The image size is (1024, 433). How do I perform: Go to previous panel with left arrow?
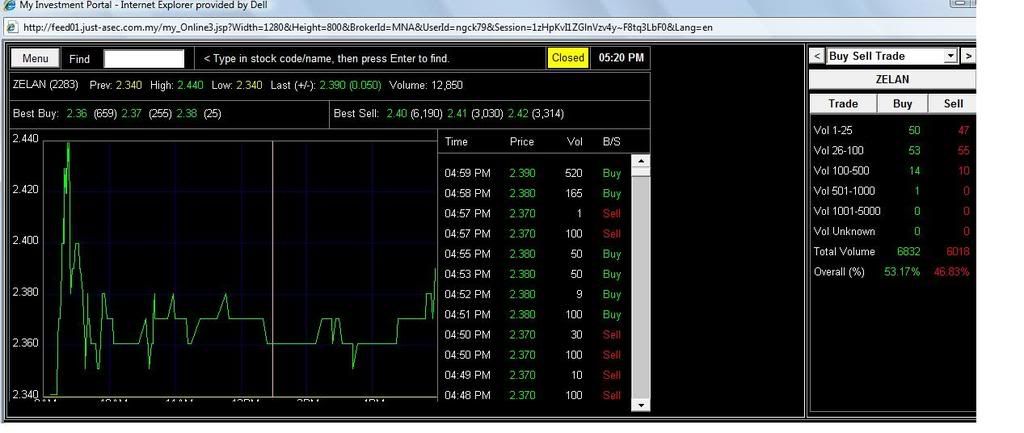click(x=817, y=56)
